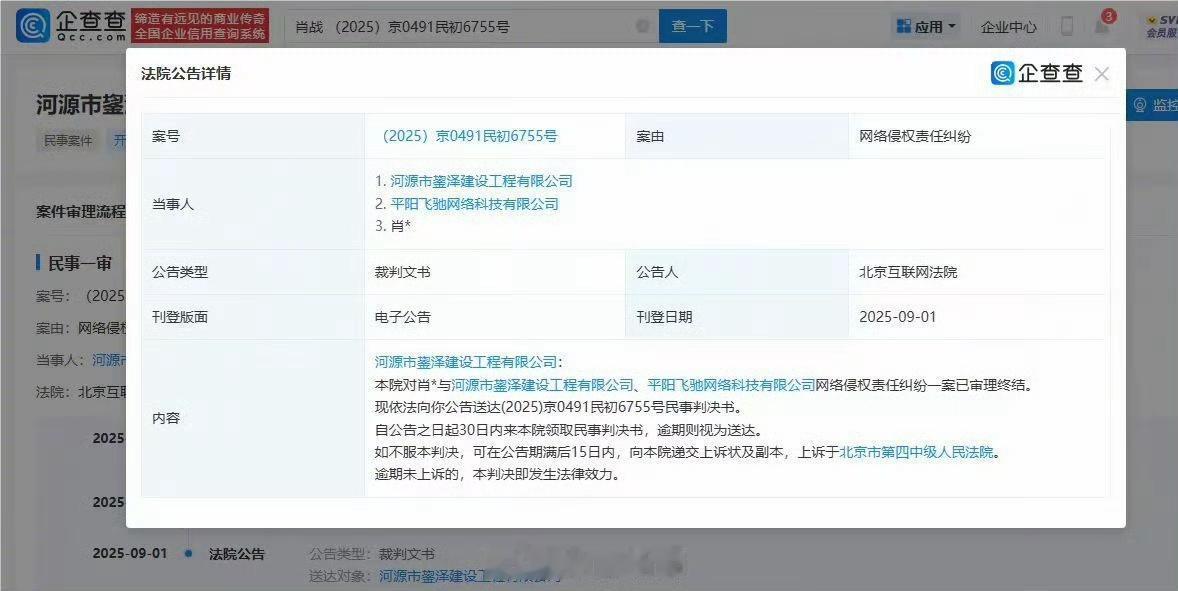Click 平阳飞驰网络科技有限公司 link in content paragraph
The image size is (1178, 591).
coord(732,384)
